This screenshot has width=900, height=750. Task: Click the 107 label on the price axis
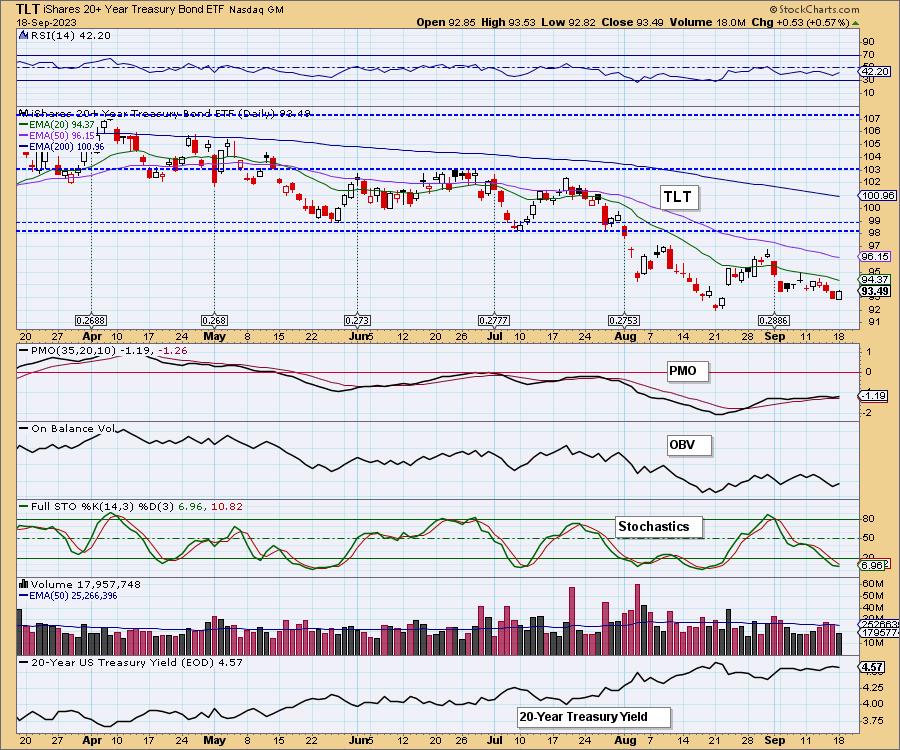click(871, 119)
